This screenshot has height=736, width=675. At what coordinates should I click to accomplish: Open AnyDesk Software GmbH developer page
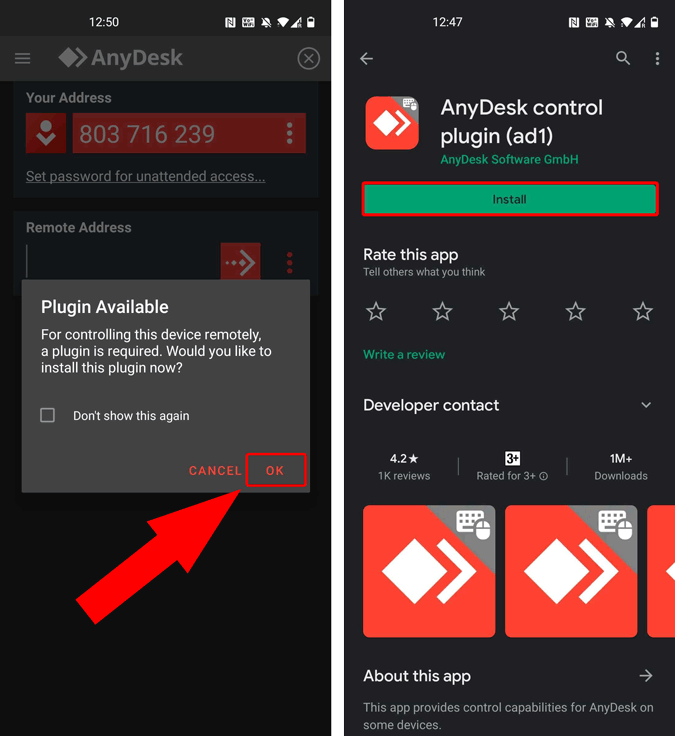[509, 160]
